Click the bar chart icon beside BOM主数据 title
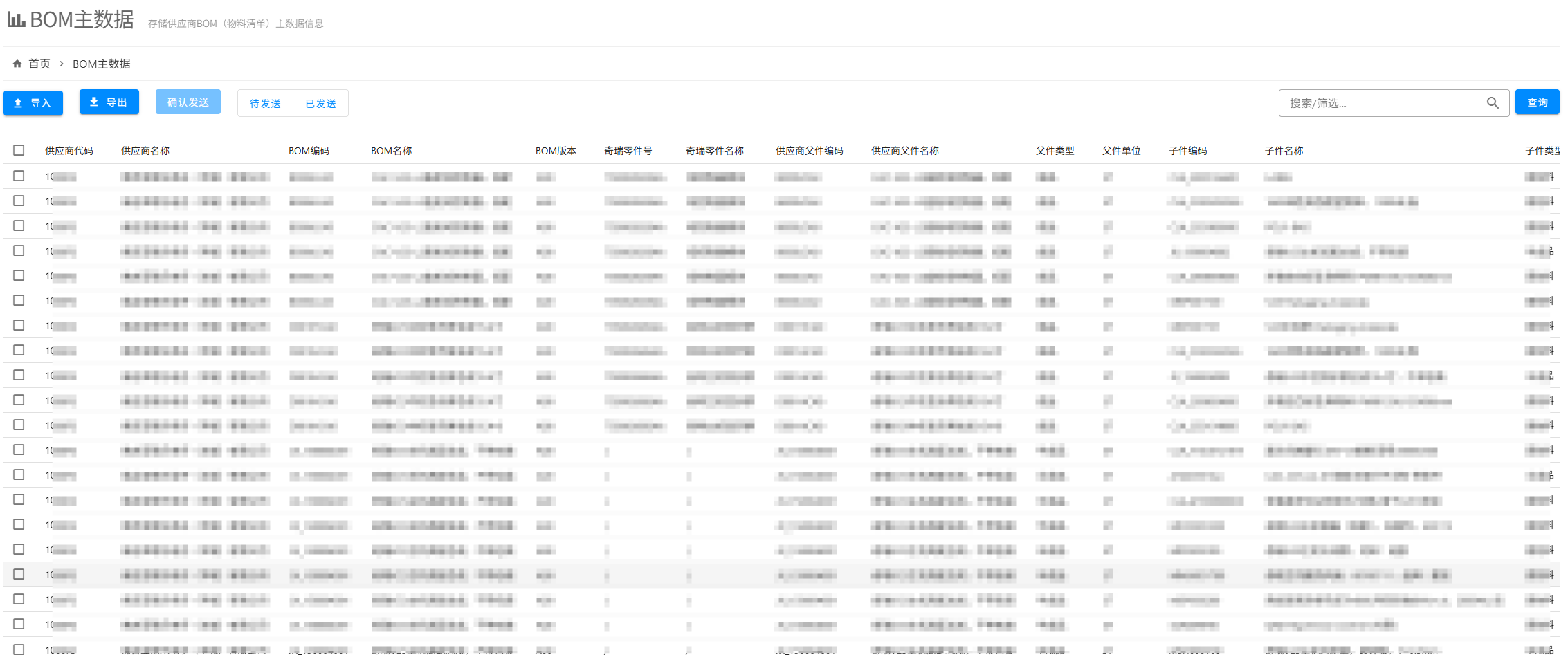1568x657 pixels. [x=17, y=20]
